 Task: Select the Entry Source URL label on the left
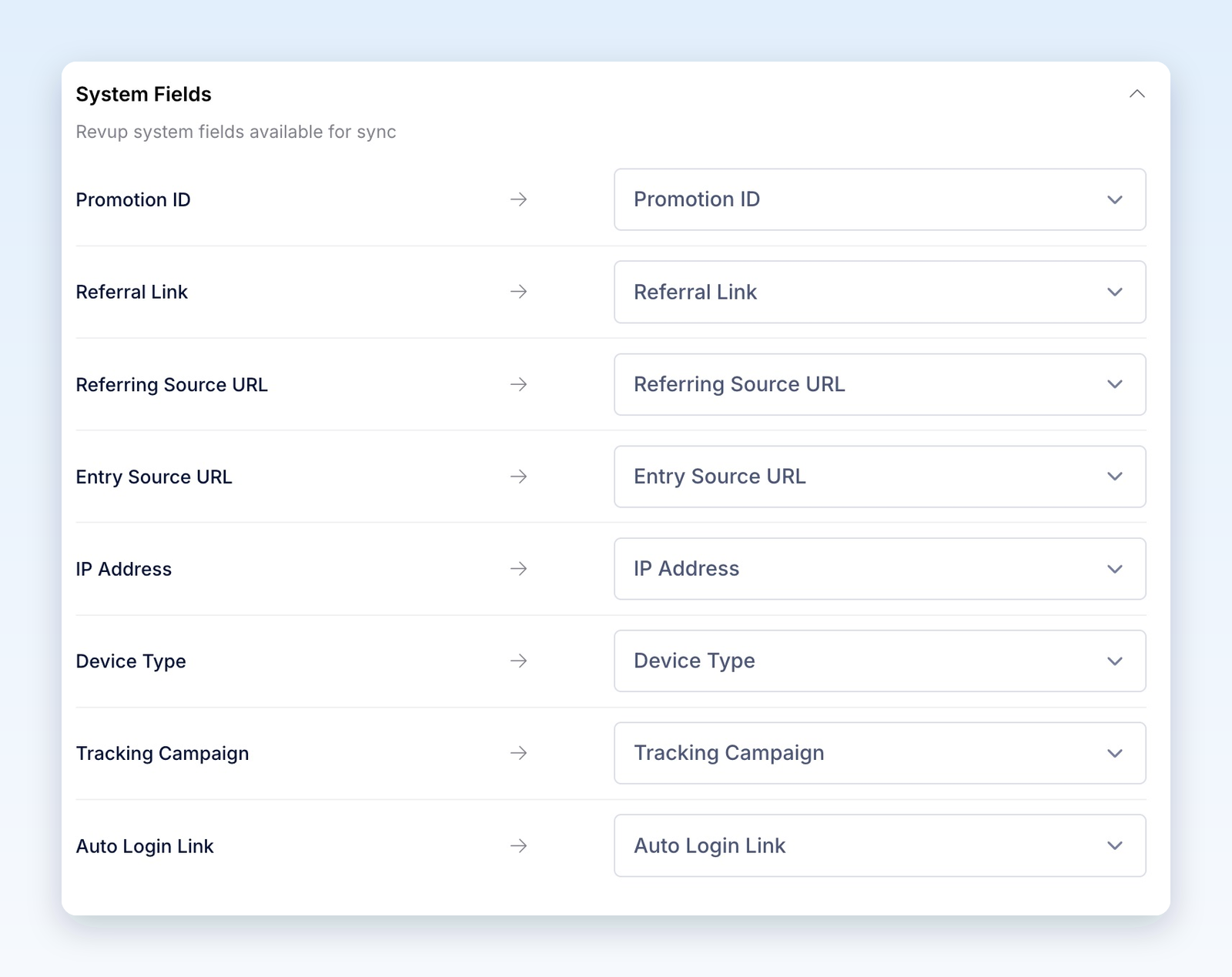(x=154, y=477)
